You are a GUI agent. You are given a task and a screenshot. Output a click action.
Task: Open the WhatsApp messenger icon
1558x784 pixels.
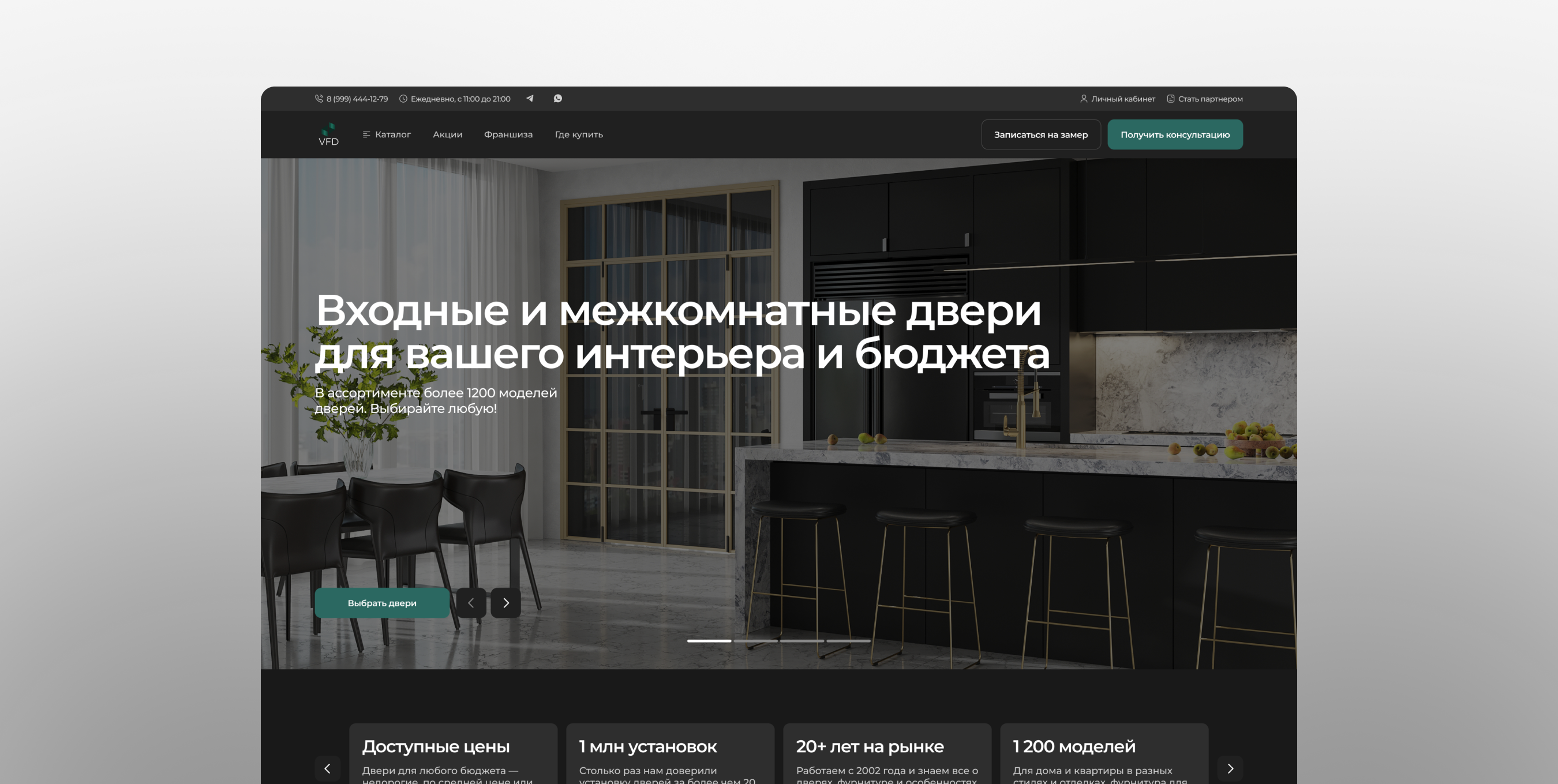557,99
